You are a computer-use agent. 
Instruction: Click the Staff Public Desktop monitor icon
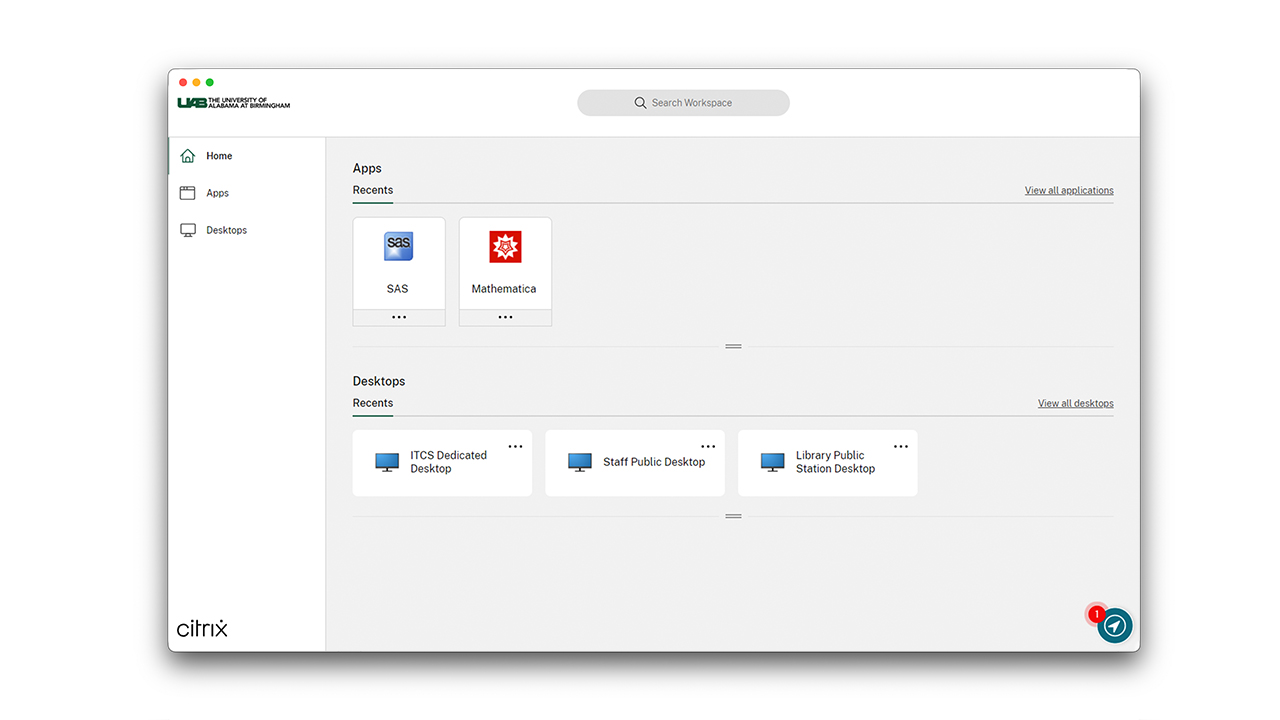[x=580, y=462]
